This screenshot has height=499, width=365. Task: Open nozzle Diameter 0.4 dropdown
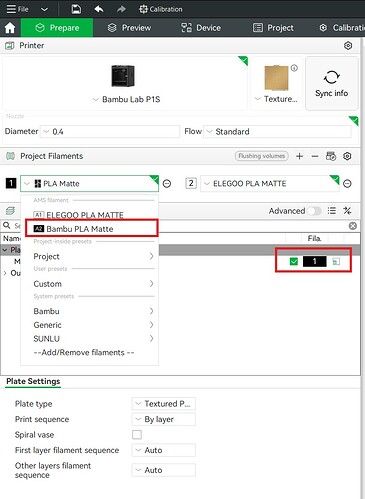(x=110, y=132)
